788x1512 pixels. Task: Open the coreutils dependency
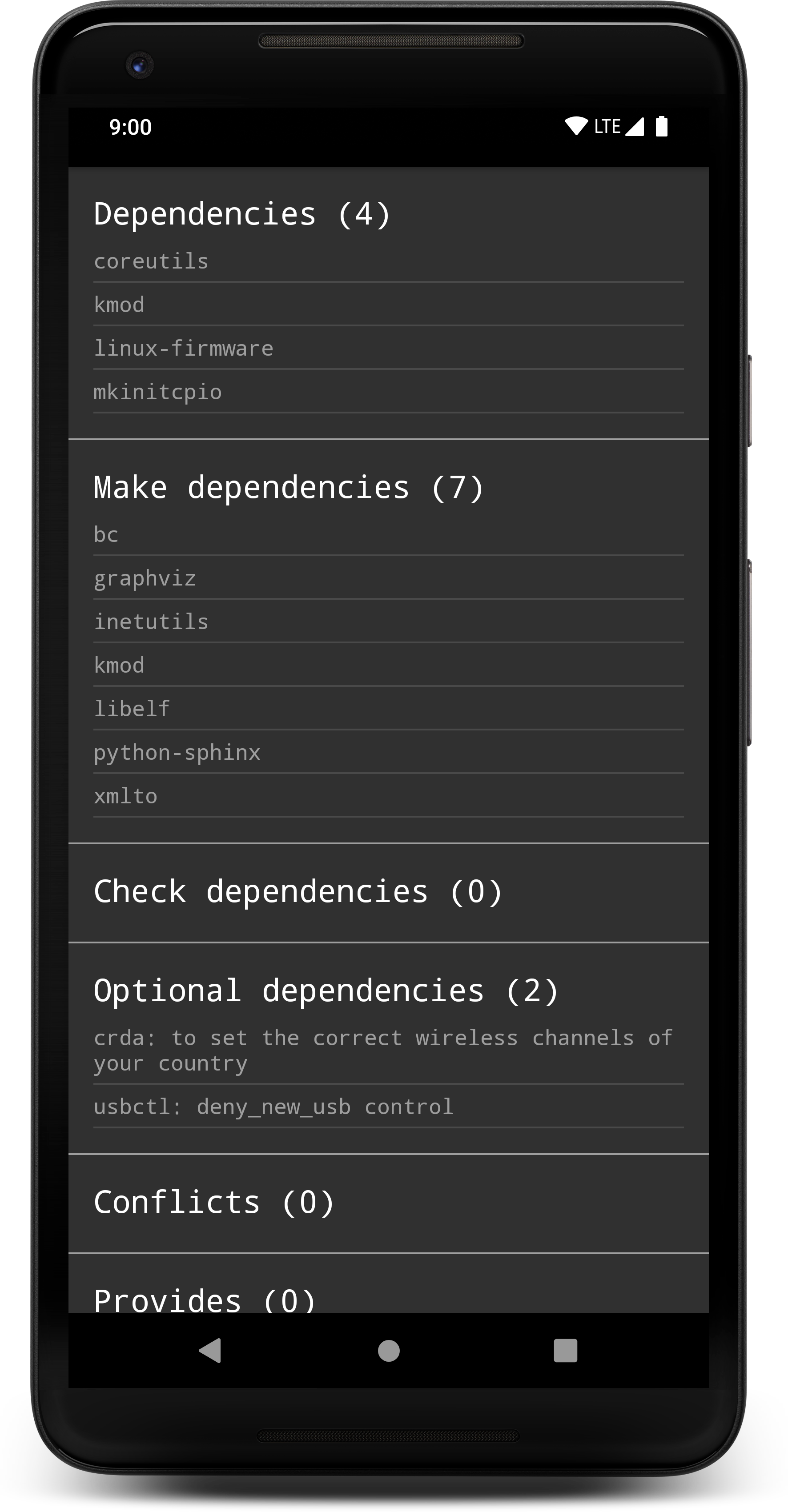point(388,261)
